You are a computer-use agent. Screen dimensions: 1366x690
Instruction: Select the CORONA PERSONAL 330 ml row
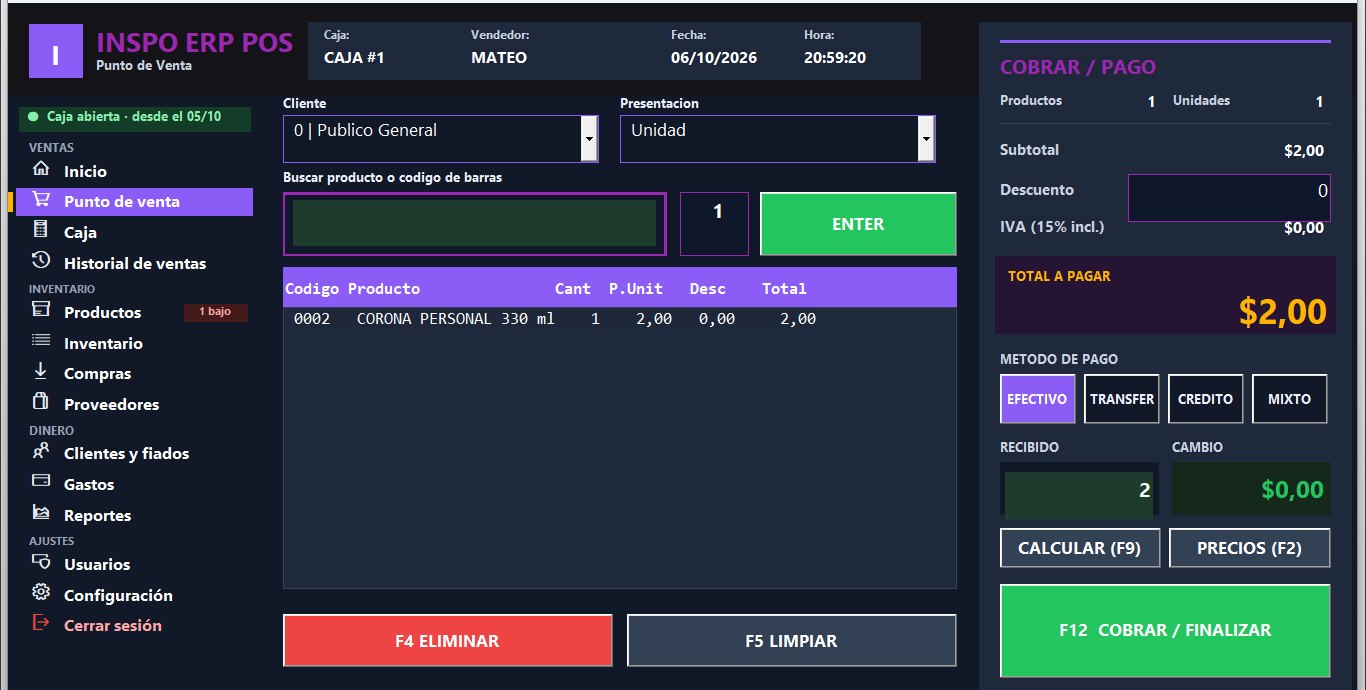click(619, 319)
